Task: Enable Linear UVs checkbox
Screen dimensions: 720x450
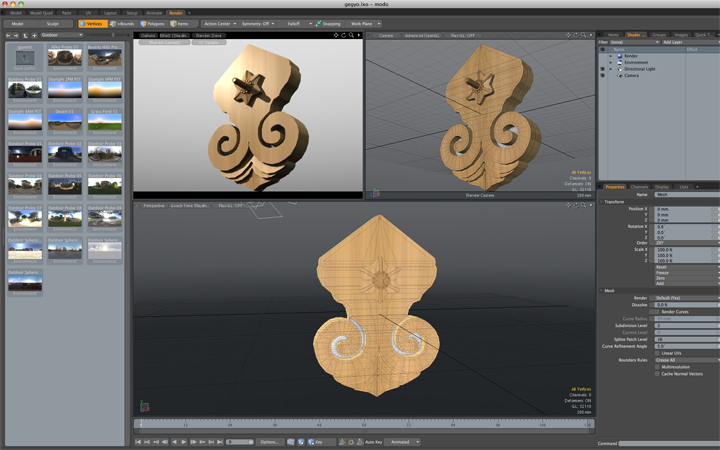Action: [x=657, y=353]
